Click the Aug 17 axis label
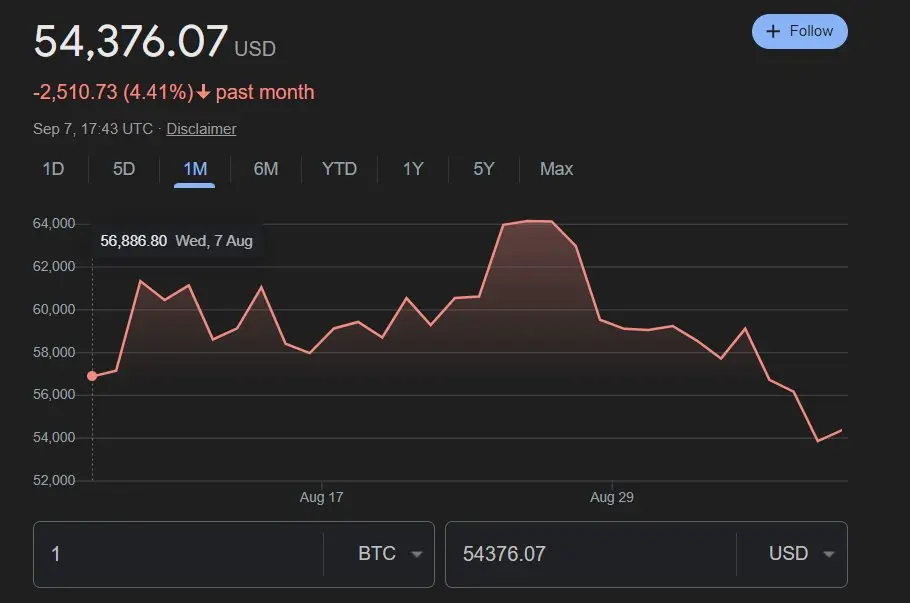This screenshot has width=910, height=603. tap(321, 497)
